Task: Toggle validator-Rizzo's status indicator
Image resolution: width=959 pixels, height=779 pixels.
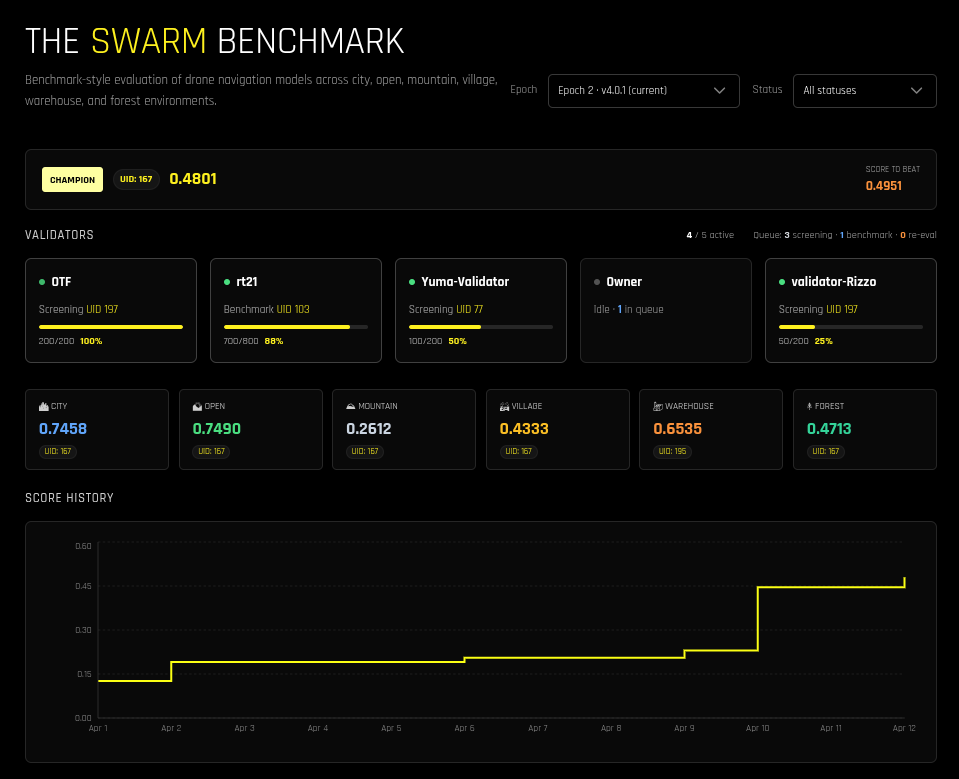Action: 780,281
